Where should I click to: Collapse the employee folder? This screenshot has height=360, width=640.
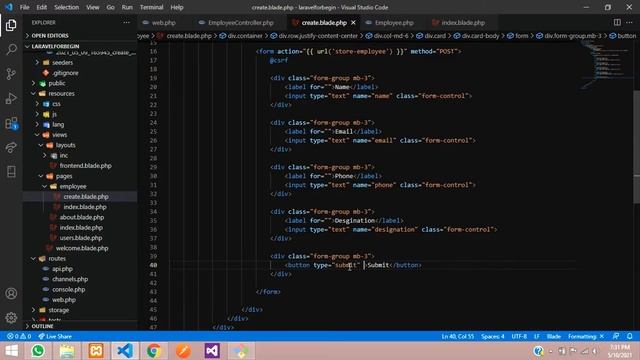[73, 186]
